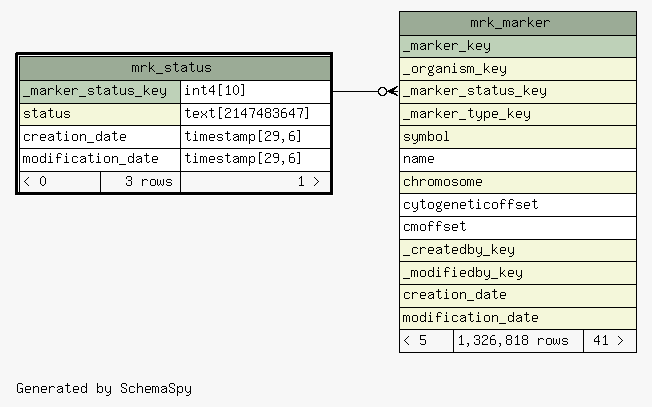This screenshot has width=652, height=407.
Task: Select the chromosome column in mrk_marker
Action: (518, 182)
